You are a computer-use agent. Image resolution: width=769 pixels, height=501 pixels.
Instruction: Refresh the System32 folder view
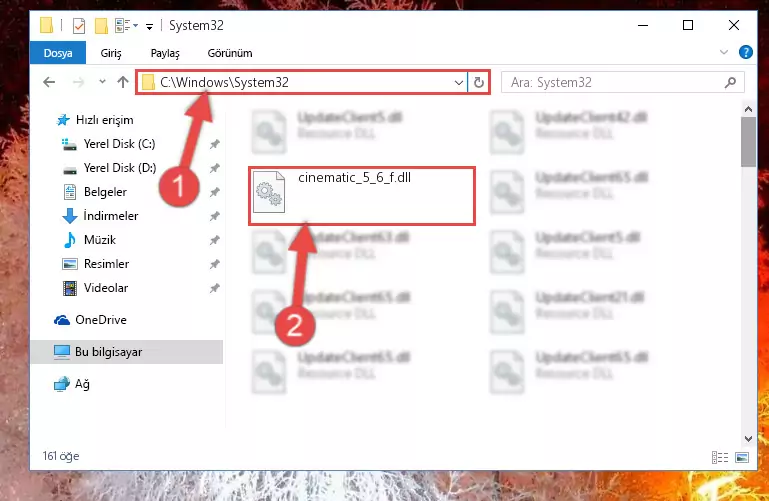(x=479, y=82)
